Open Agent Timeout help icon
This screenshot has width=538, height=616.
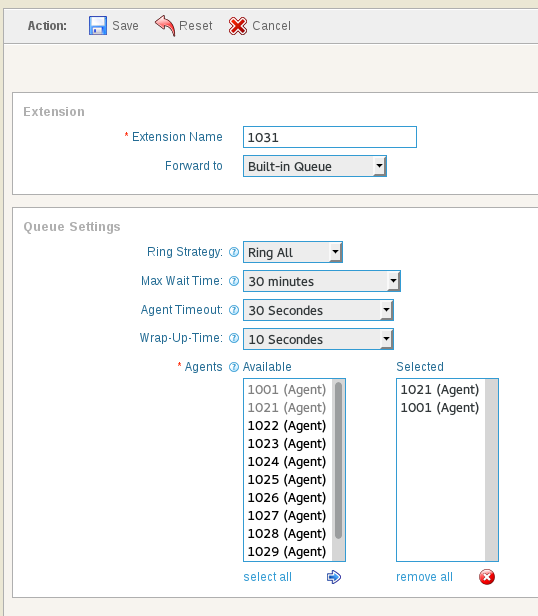tap(234, 310)
